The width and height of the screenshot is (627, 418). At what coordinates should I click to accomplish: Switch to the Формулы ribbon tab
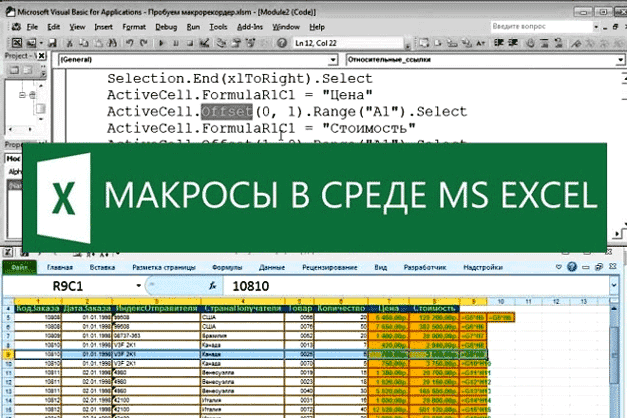tap(228, 268)
